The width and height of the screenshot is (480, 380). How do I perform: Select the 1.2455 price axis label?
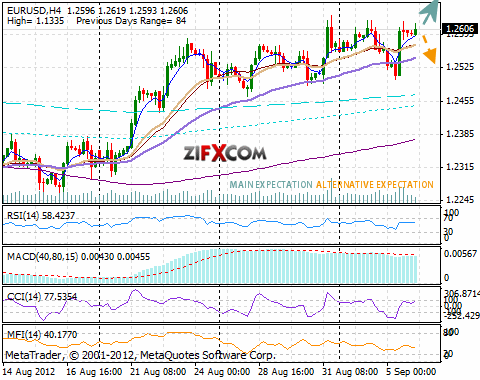460,101
